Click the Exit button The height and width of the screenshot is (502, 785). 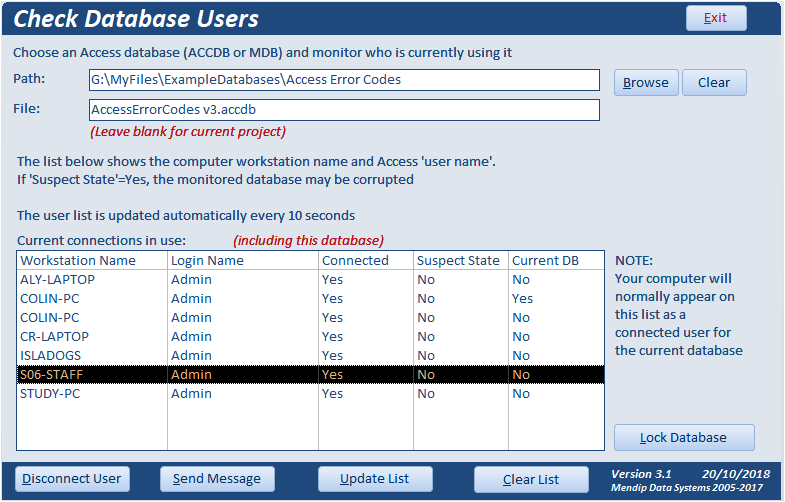716,18
